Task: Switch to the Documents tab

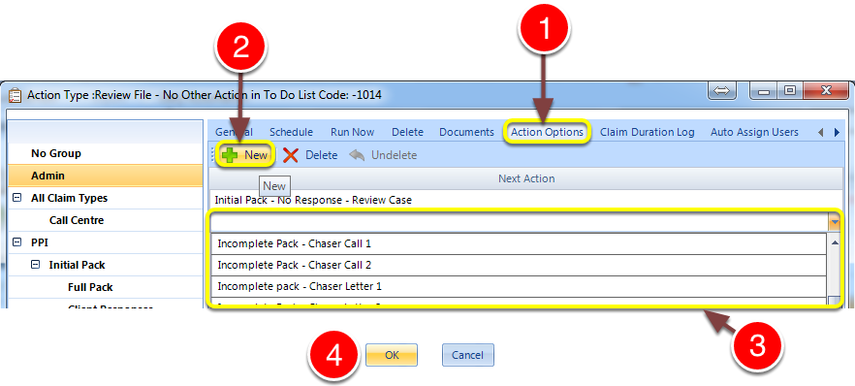Action: [467, 132]
